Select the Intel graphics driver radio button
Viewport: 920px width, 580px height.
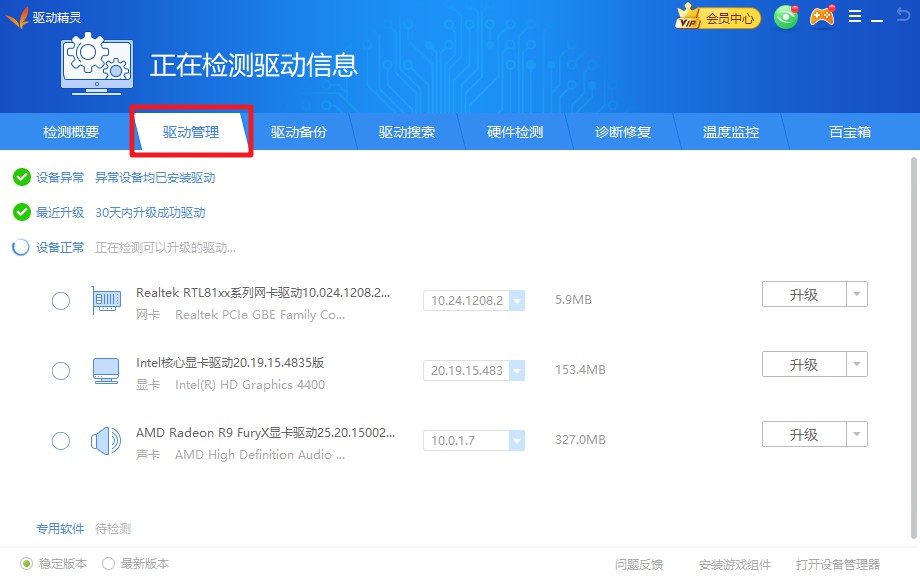tap(61, 371)
